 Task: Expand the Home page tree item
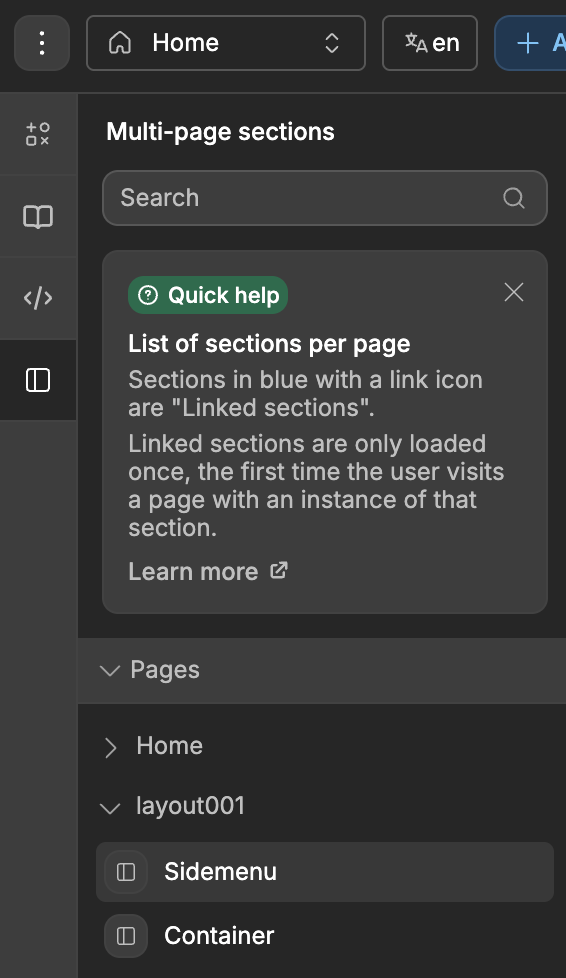pyautogui.click(x=110, y=747)
